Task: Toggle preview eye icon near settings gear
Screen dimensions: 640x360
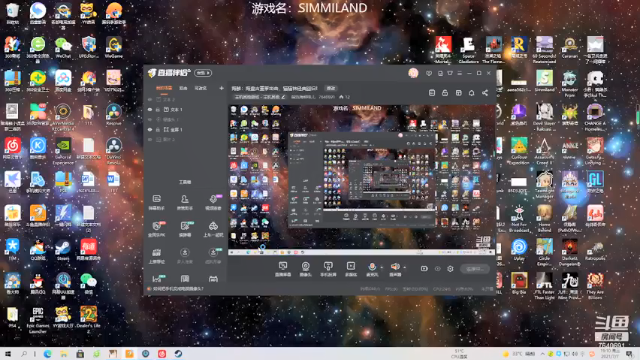Action: (x=438, y=269)
